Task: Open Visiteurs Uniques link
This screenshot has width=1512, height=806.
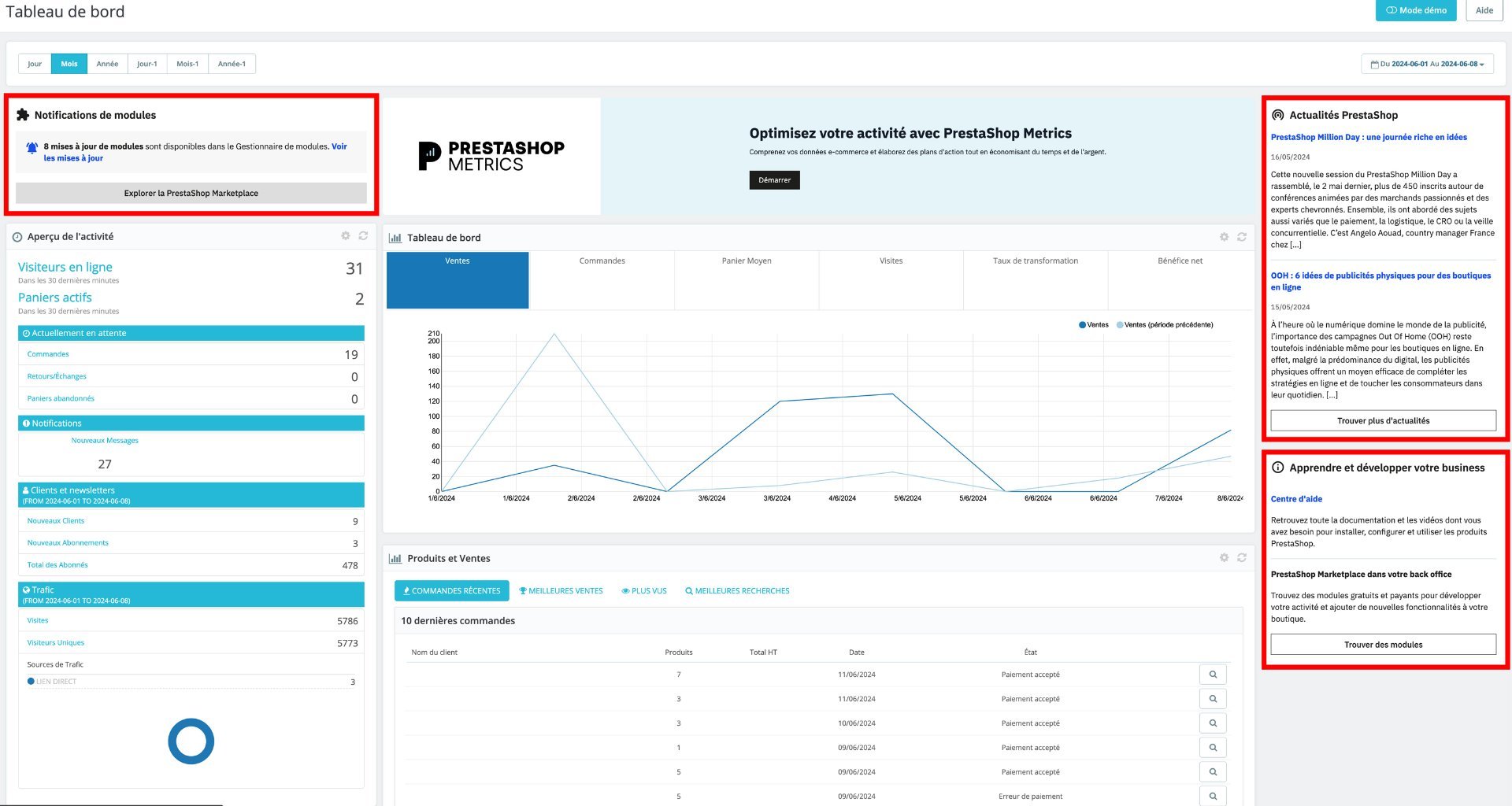Action: (x=56, y=643)
